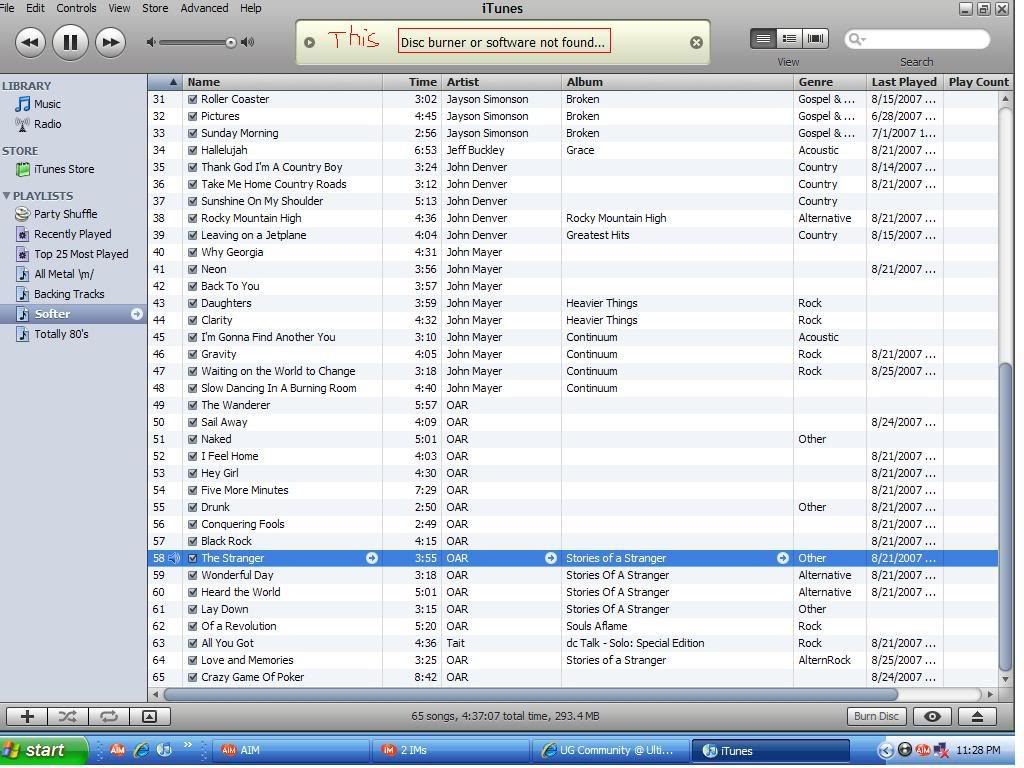Switch to Cover Flow view
This screenshot has height=768, width=1024.
[815, 39]
